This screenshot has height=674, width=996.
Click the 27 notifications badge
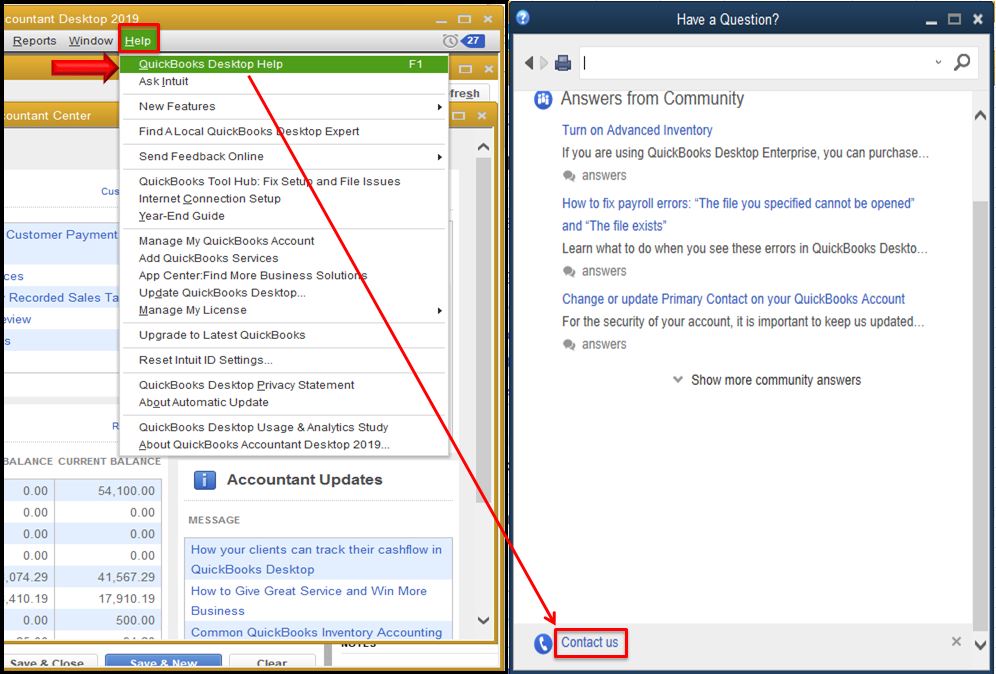coord(473,41)
